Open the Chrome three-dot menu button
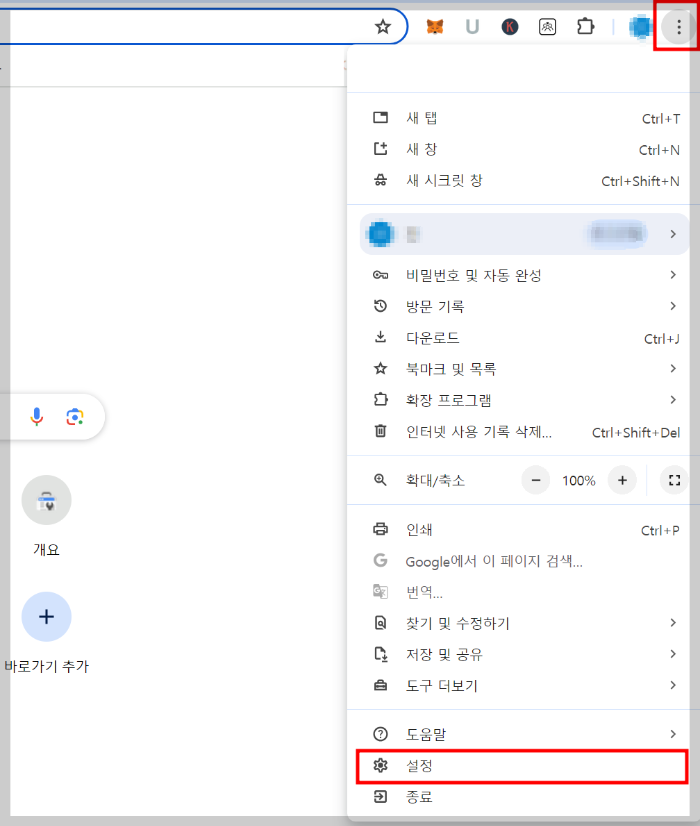Viewport: 700px width, 826px height. (679, 26)
